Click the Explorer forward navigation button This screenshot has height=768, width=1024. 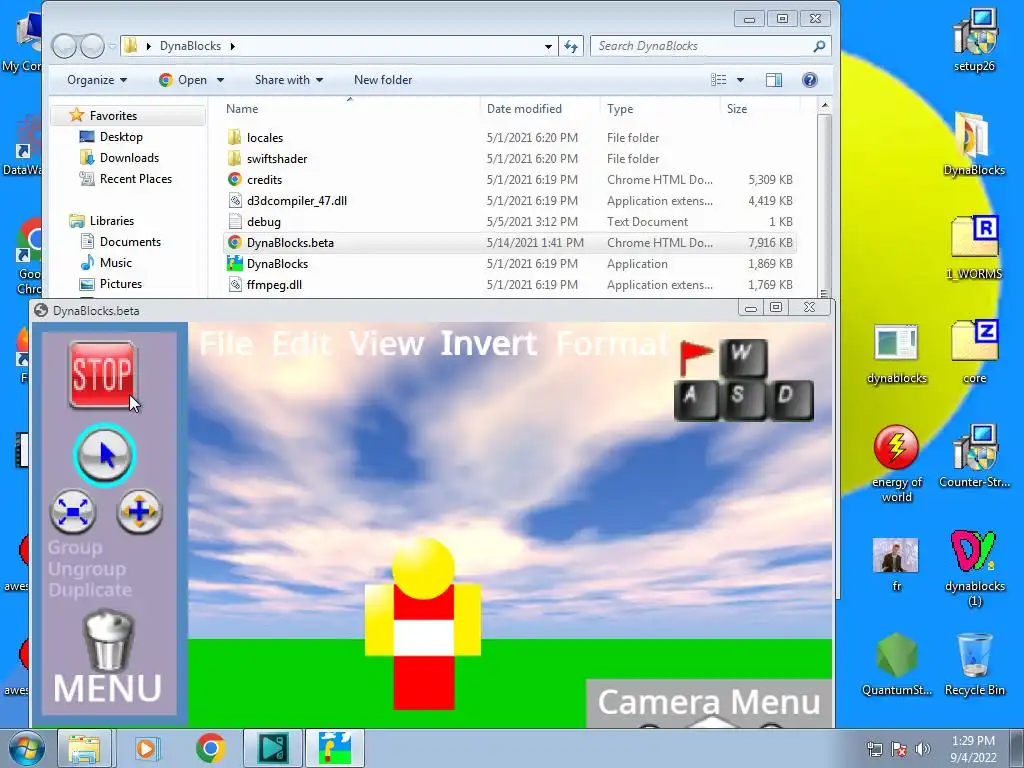92,46
